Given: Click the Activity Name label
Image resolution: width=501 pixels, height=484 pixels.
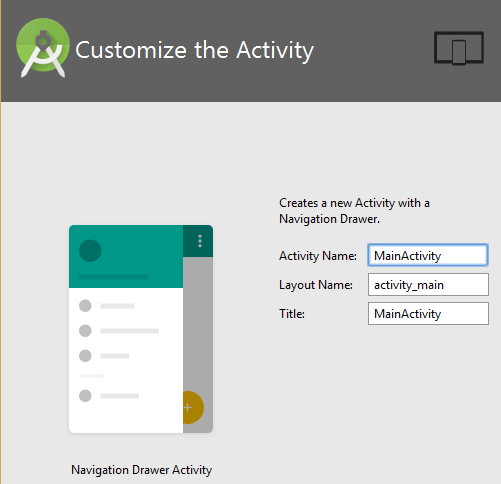Looking at the screenshot, I should click(x=318, y=256).
